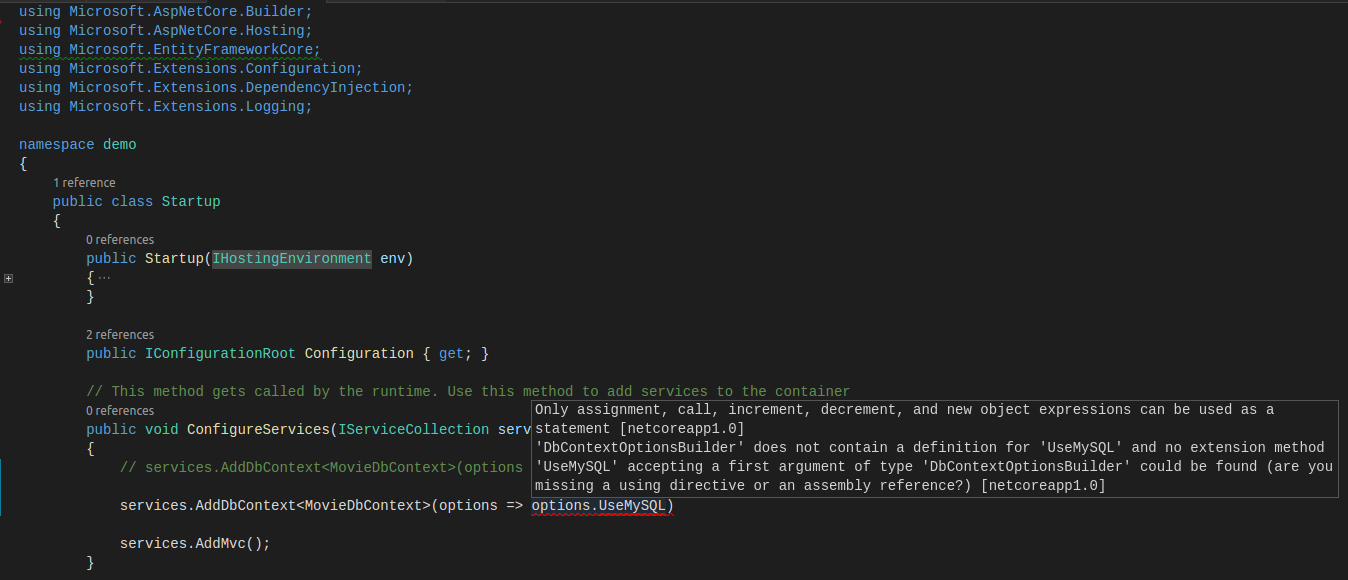This screenshot has height=580, width=1348.
Task: Click the Microsoft.Extensions.Logging using directive
Action: pyautogui.click(x=166, y=106)
